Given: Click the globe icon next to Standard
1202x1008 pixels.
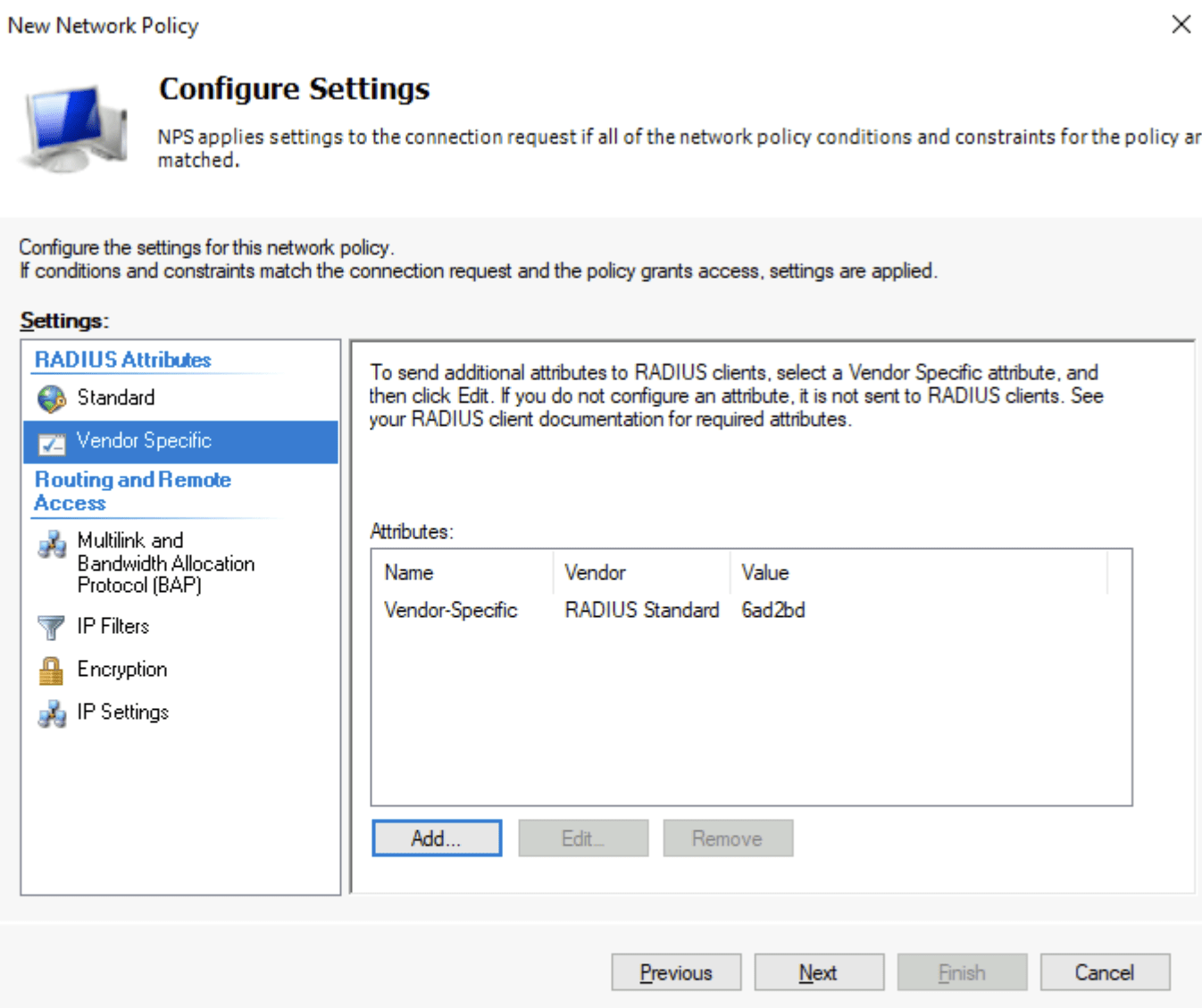Looking at the screenshot, I should [x=51, y=397].
